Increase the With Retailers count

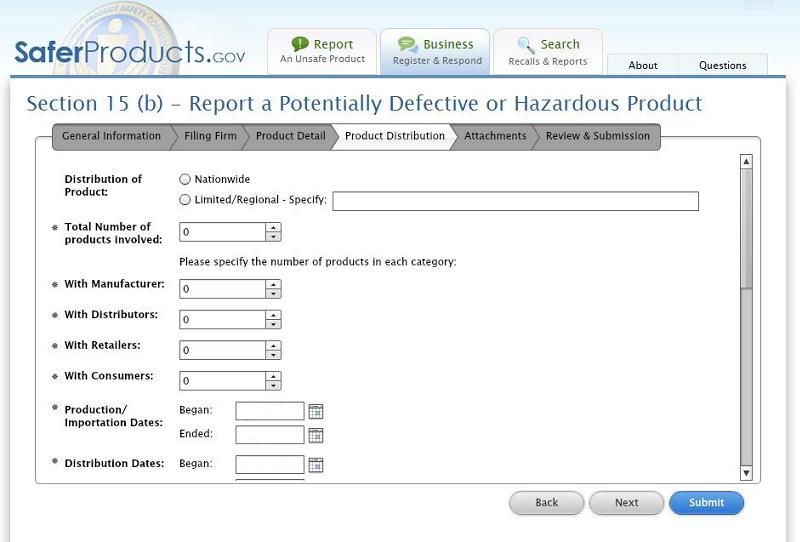[273, 345]
